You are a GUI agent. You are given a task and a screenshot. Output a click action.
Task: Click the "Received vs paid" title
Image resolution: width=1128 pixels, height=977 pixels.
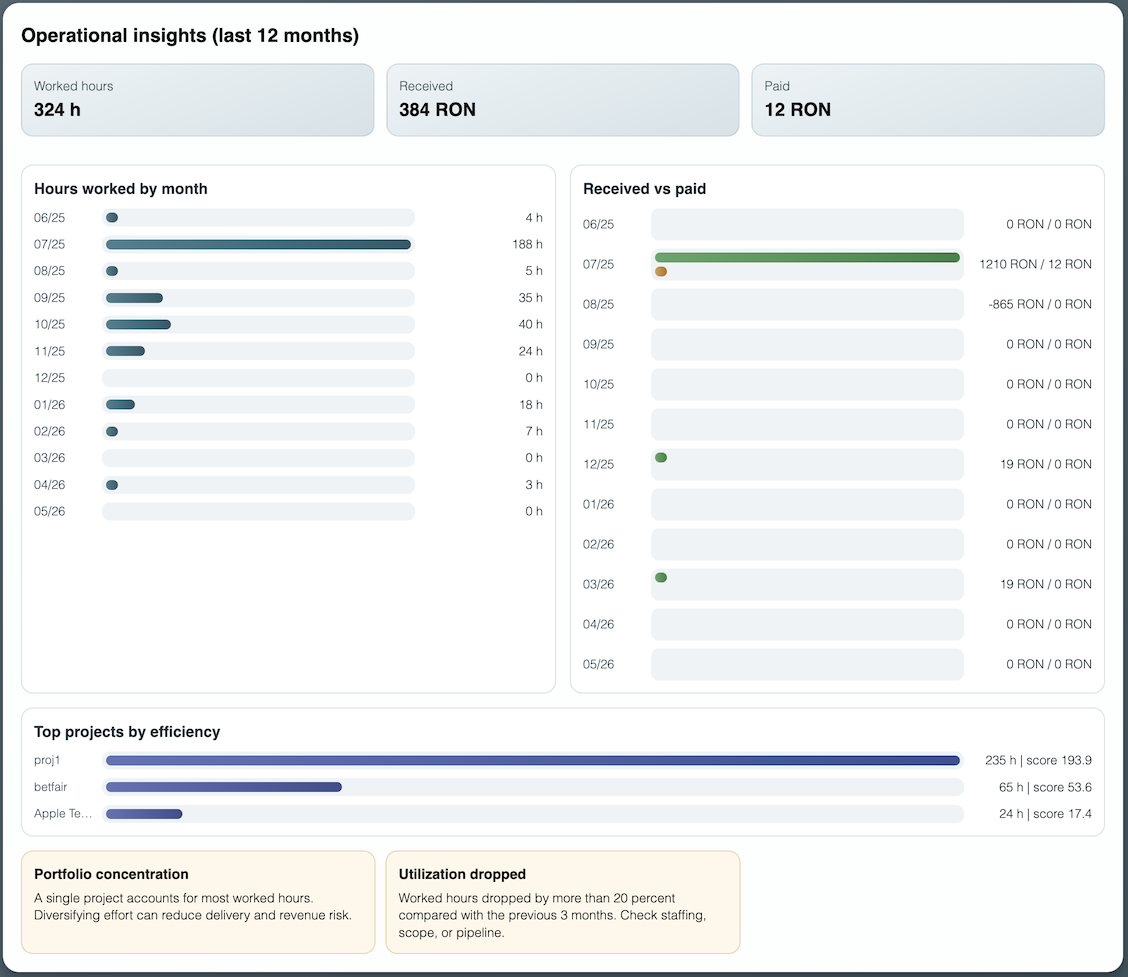point(645,188)
